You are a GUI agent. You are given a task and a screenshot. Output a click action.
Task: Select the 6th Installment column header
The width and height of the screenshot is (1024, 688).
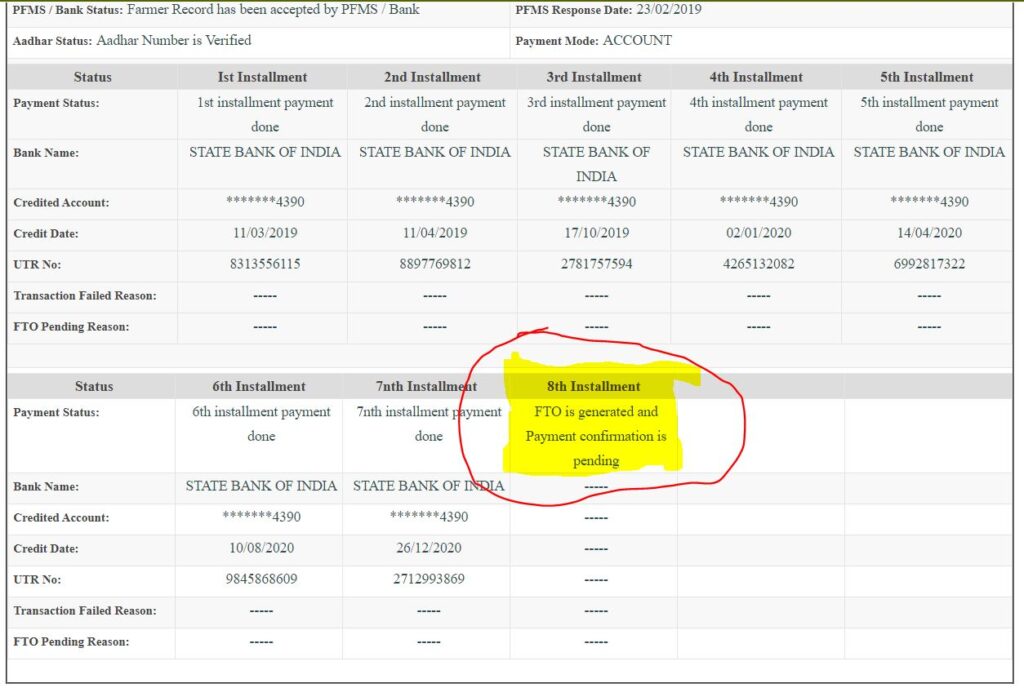(262, 386)
